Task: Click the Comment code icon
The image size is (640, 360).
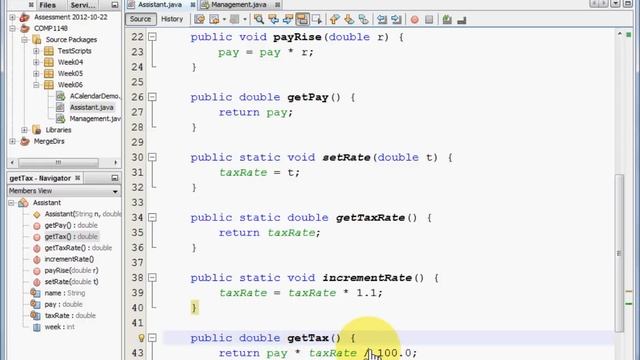Action: [447, 19]
